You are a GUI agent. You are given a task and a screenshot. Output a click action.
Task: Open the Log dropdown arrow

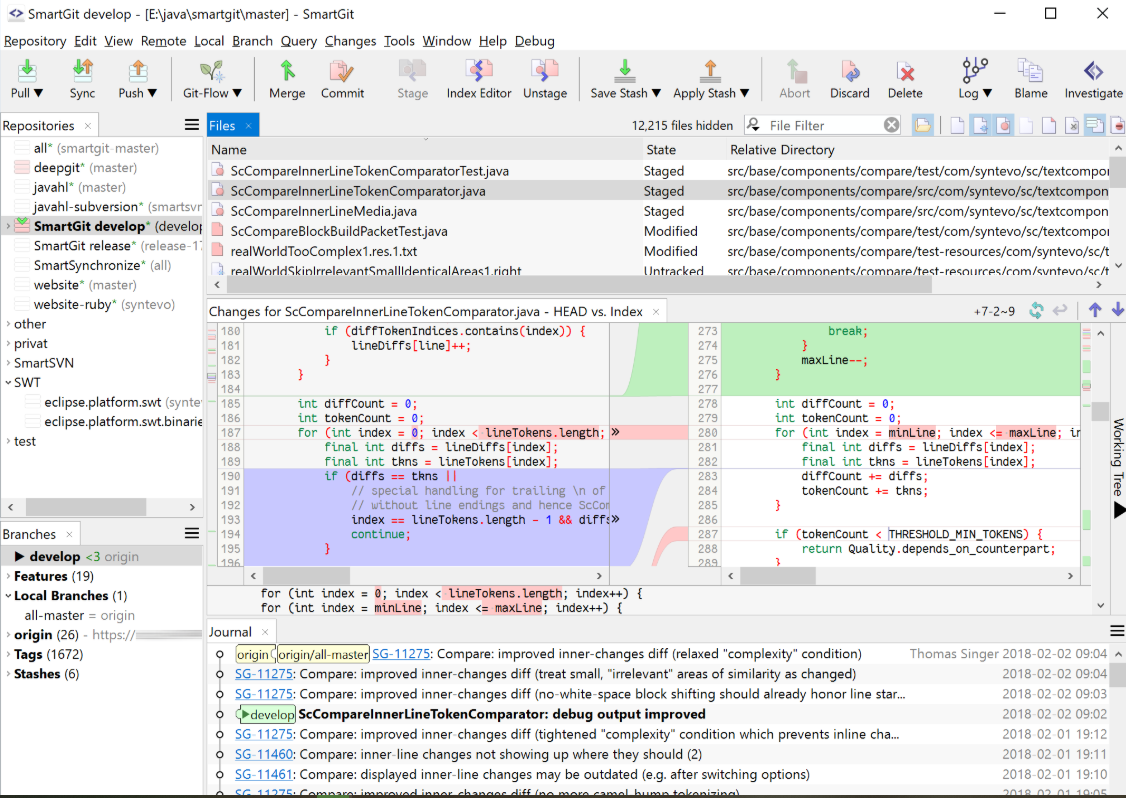point(987,93)
